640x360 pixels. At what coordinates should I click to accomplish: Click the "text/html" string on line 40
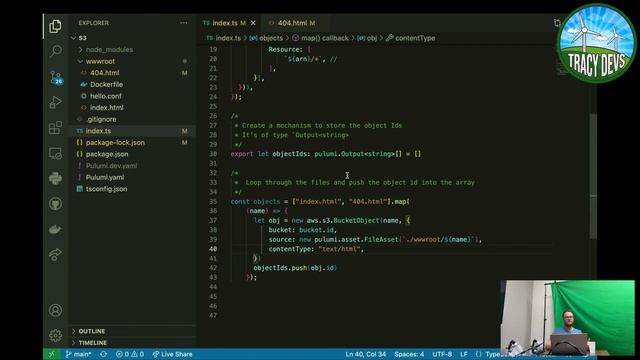340,249
